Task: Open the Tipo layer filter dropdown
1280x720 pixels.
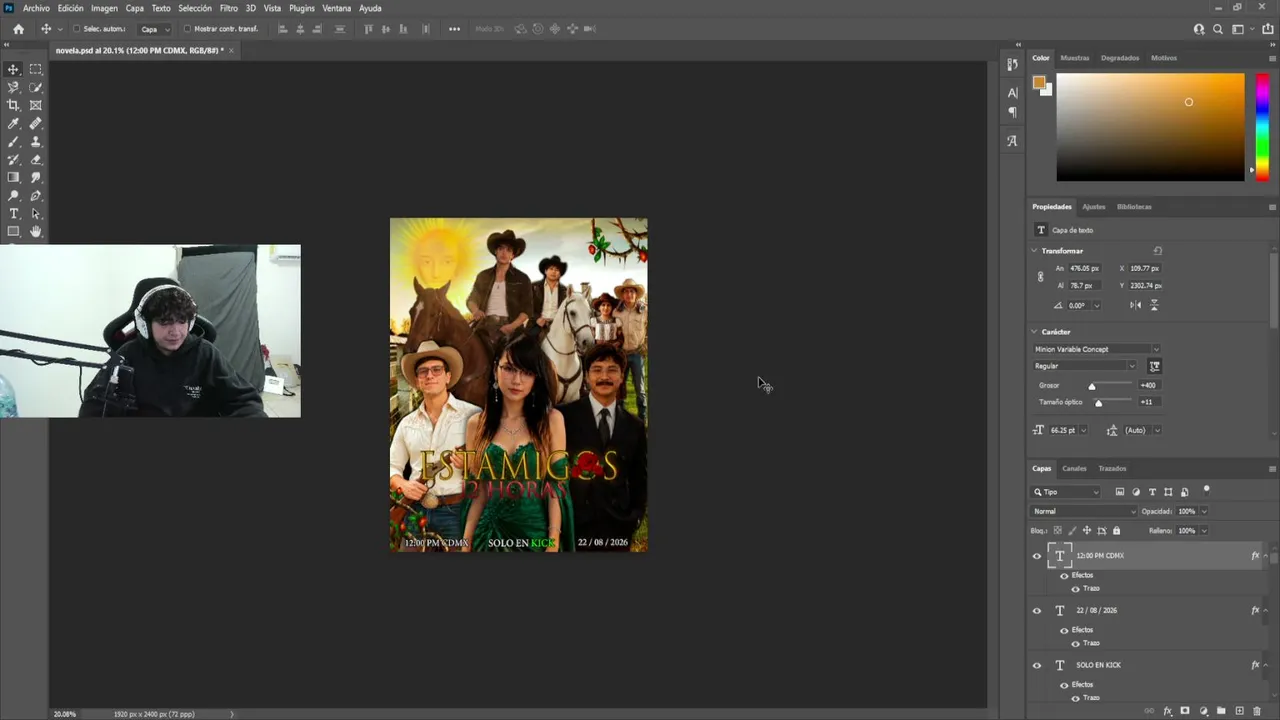Action: tap(1066, 492)
